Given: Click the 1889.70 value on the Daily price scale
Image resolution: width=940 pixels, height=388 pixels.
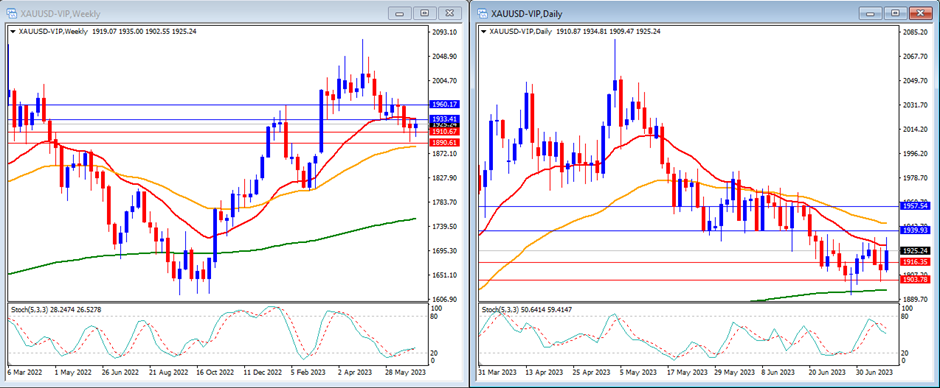Looking at the screenshot, I should [915, 299].
